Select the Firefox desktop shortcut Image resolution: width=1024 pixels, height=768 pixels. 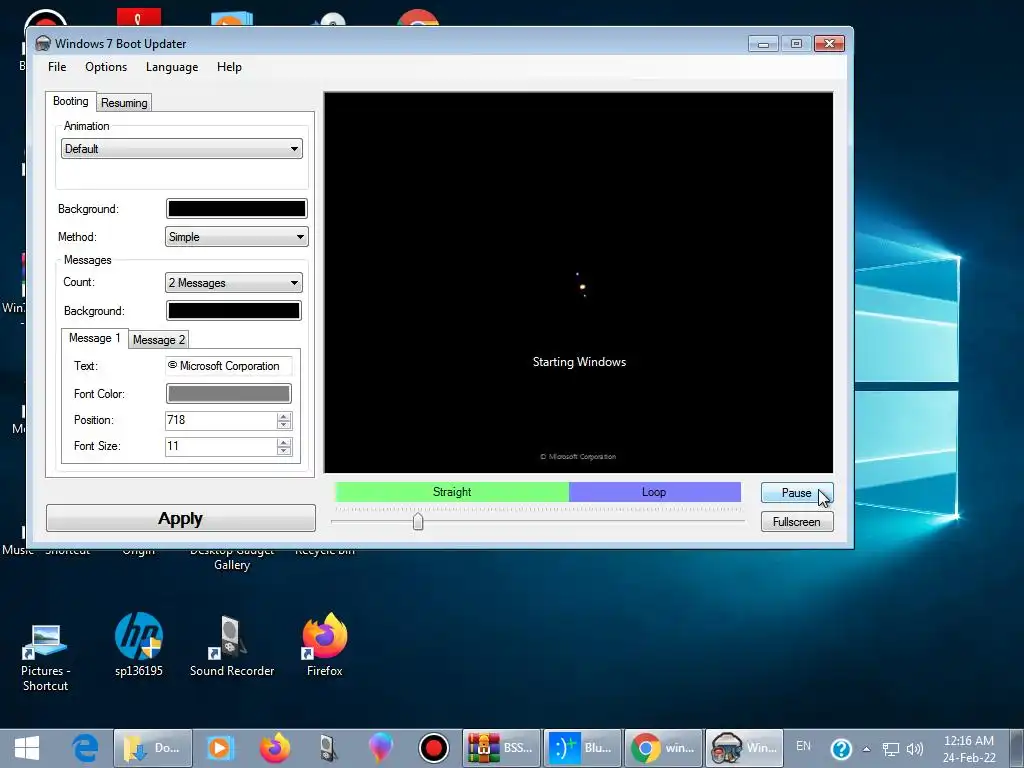(x=325, y=645)
